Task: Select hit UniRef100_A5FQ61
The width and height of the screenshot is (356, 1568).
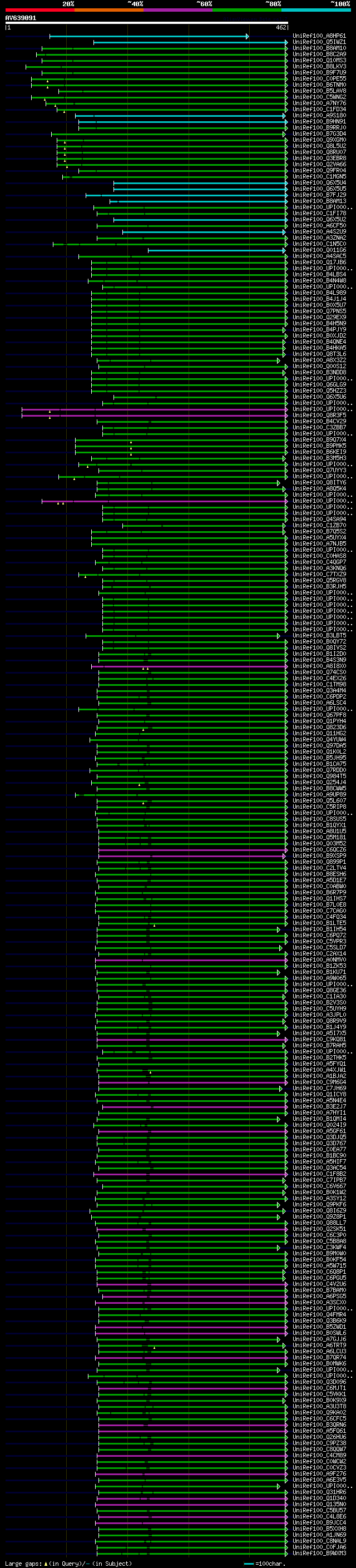Action: click(319, 1432)
